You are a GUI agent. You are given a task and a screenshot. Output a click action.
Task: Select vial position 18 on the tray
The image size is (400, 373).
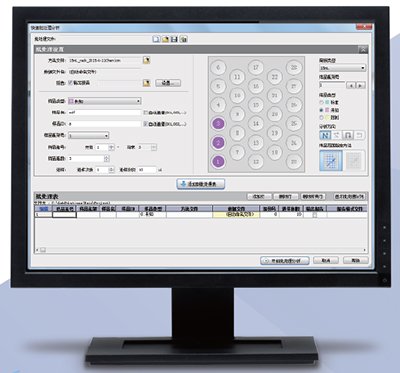(275, 153)
